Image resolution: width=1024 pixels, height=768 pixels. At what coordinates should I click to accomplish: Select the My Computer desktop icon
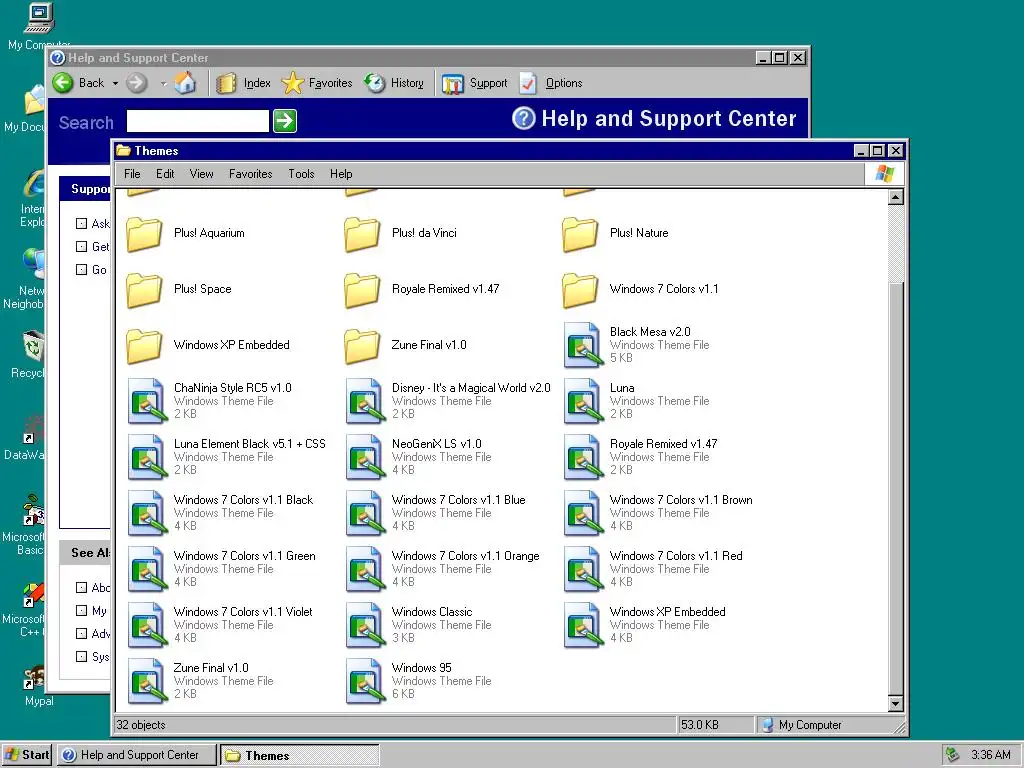point(37,26)
